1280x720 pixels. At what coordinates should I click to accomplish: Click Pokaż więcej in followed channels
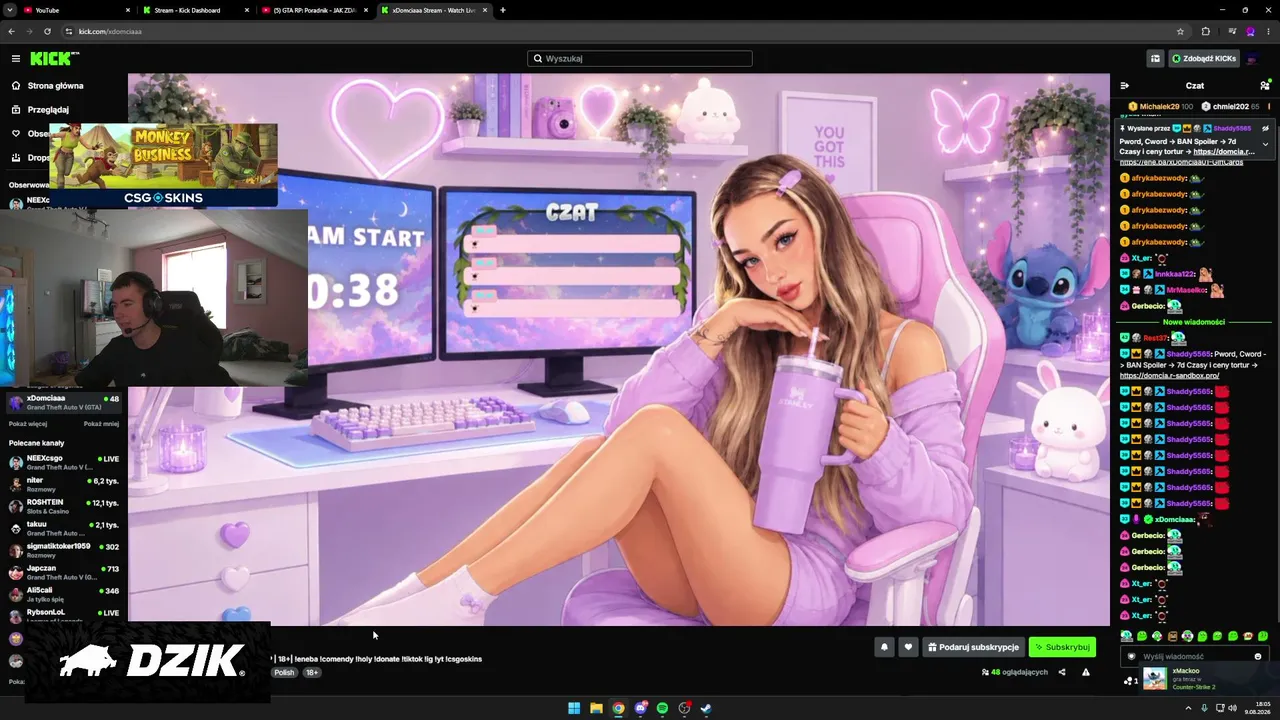[28, 424]
